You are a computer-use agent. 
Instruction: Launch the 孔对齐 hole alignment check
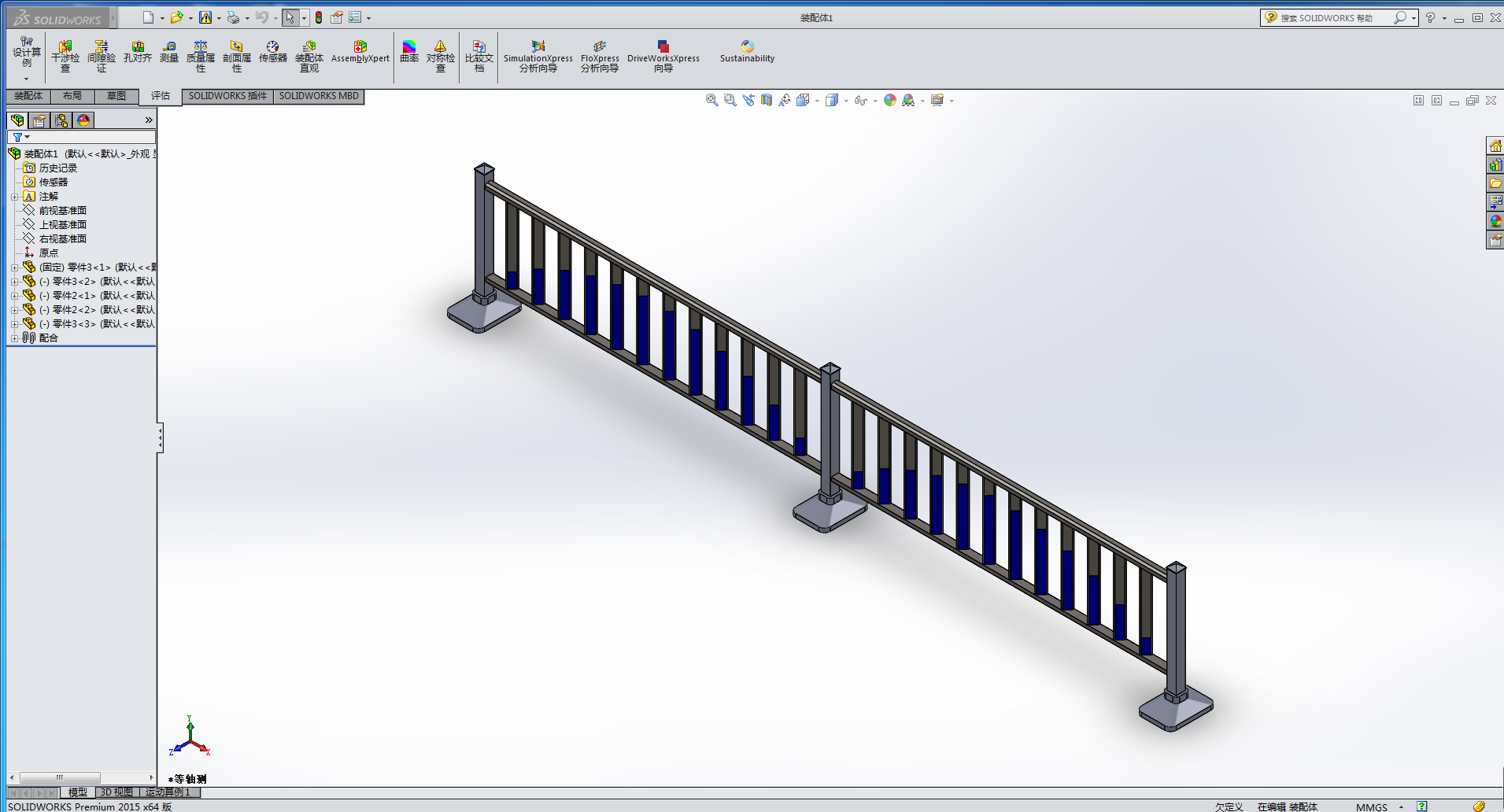(138, 52)
